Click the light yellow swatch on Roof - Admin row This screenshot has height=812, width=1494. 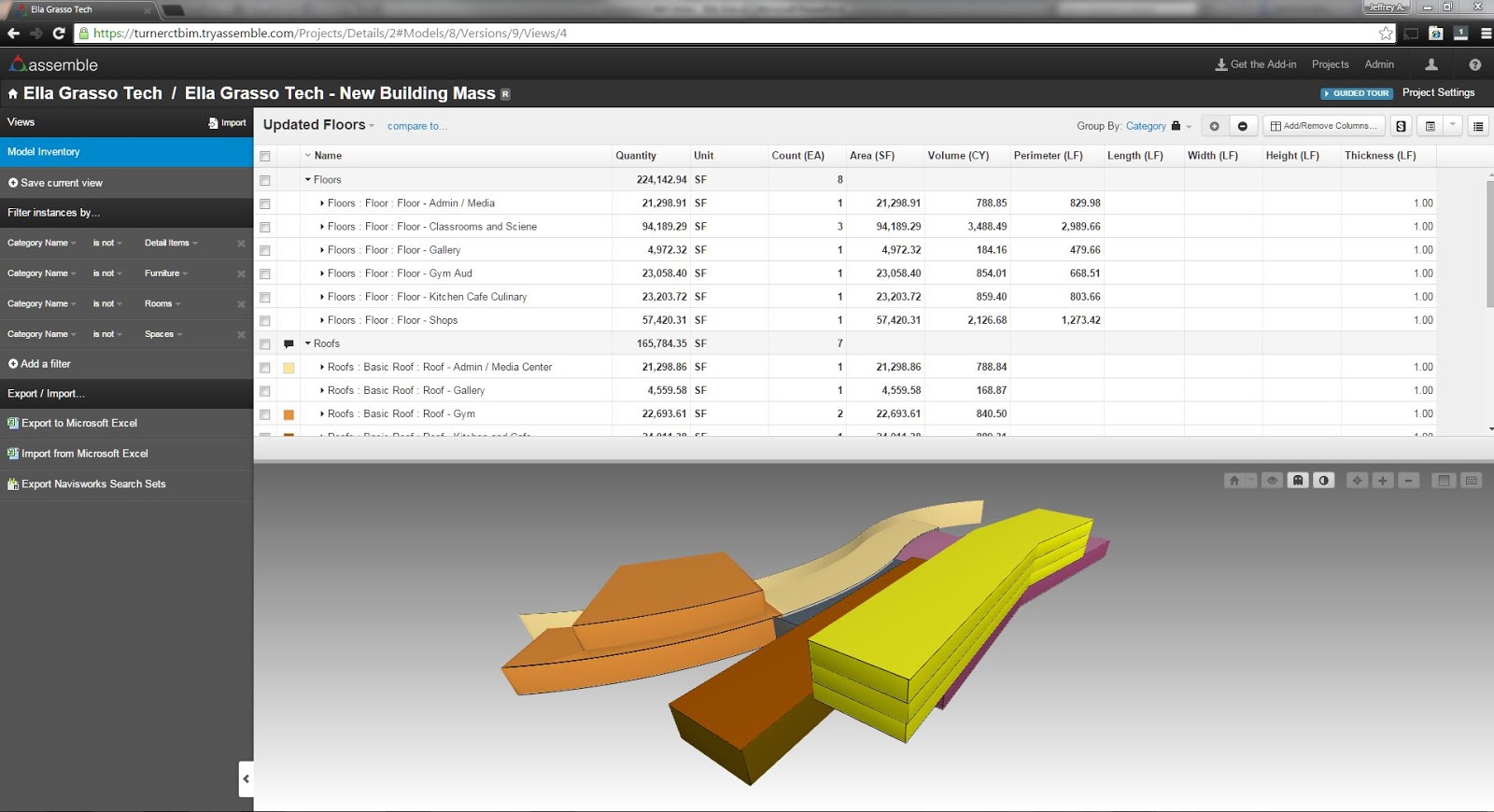point(289,368)
